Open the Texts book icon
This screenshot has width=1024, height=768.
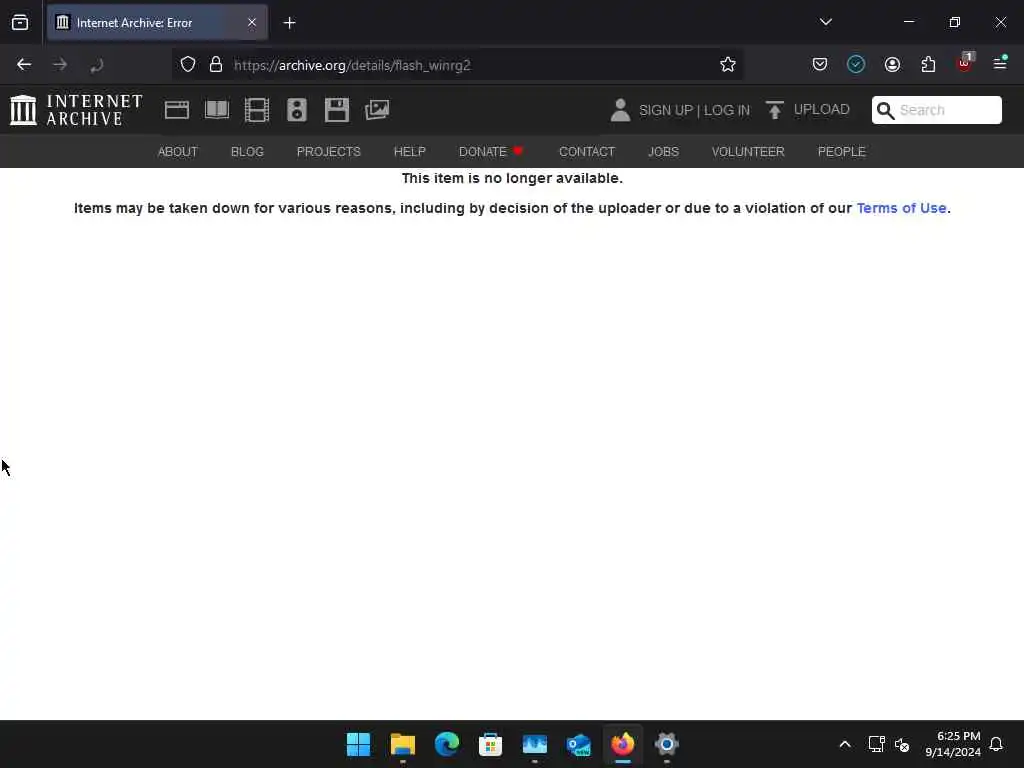click(217, 110)
